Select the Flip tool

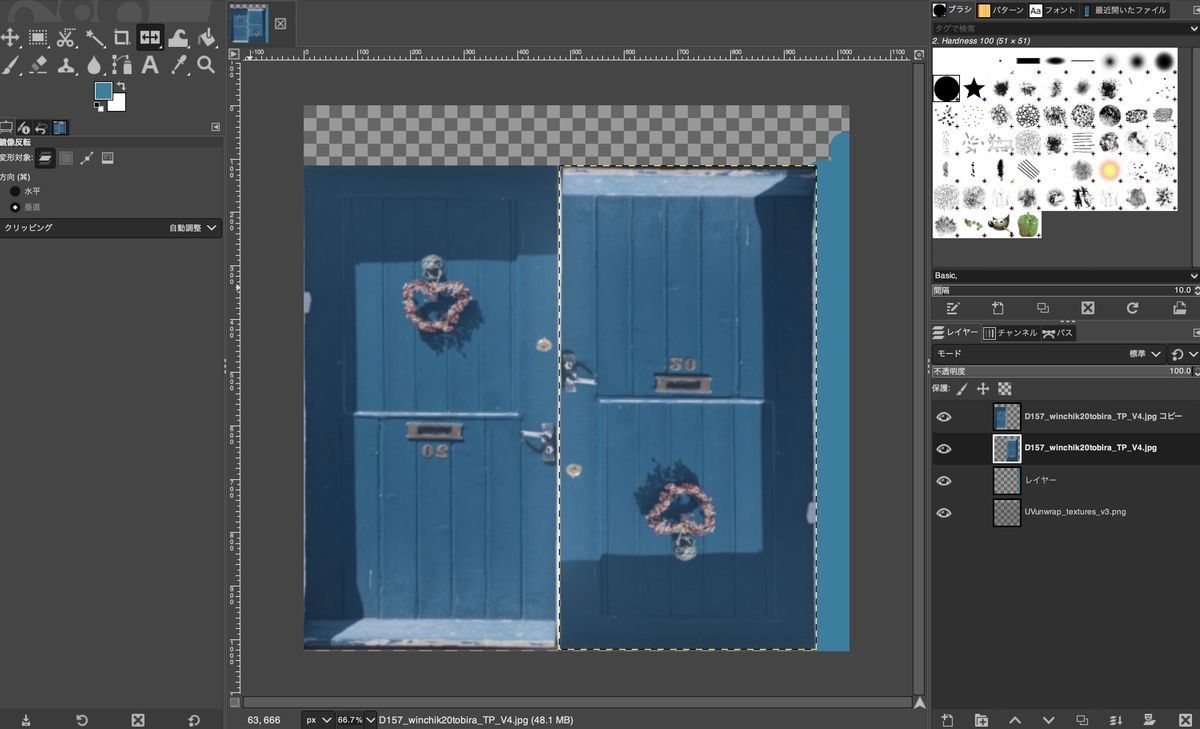[x=150, y=38]
